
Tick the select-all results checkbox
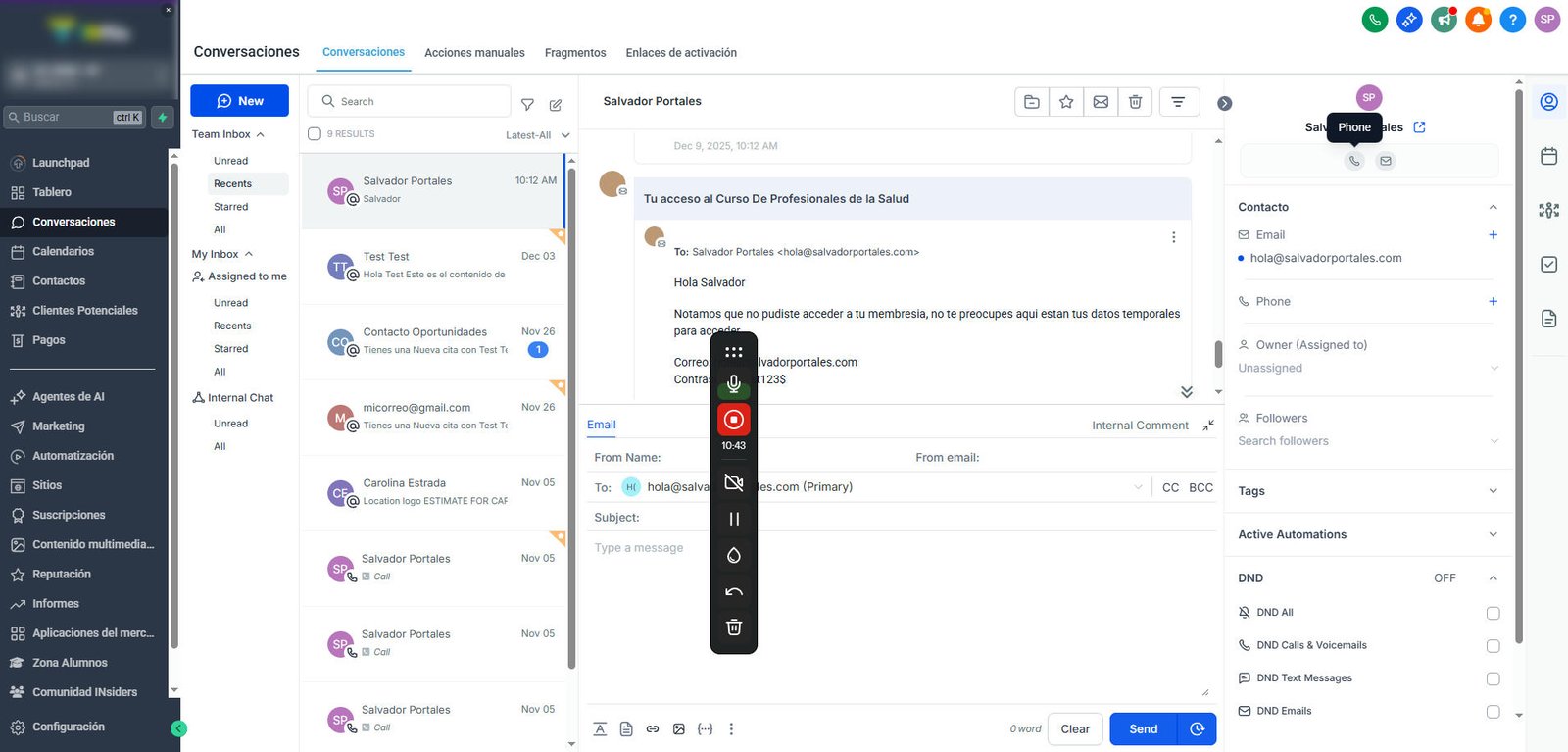pos(315,134)
